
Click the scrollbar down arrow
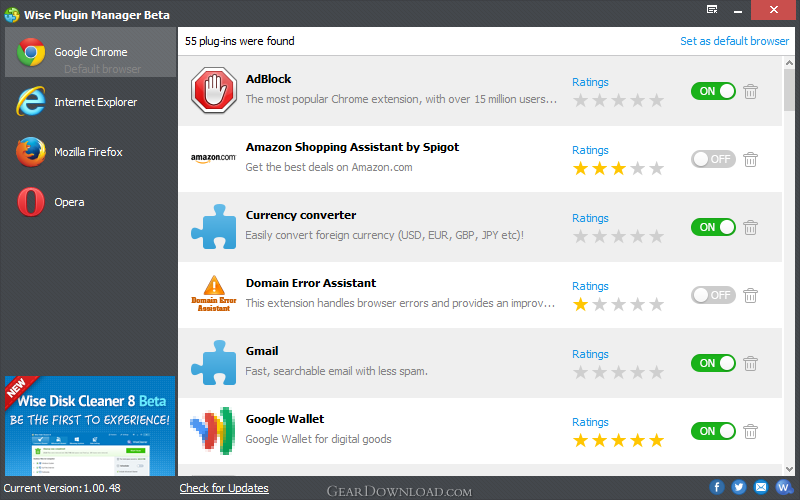pyautogui.click(x=789, y=469)
